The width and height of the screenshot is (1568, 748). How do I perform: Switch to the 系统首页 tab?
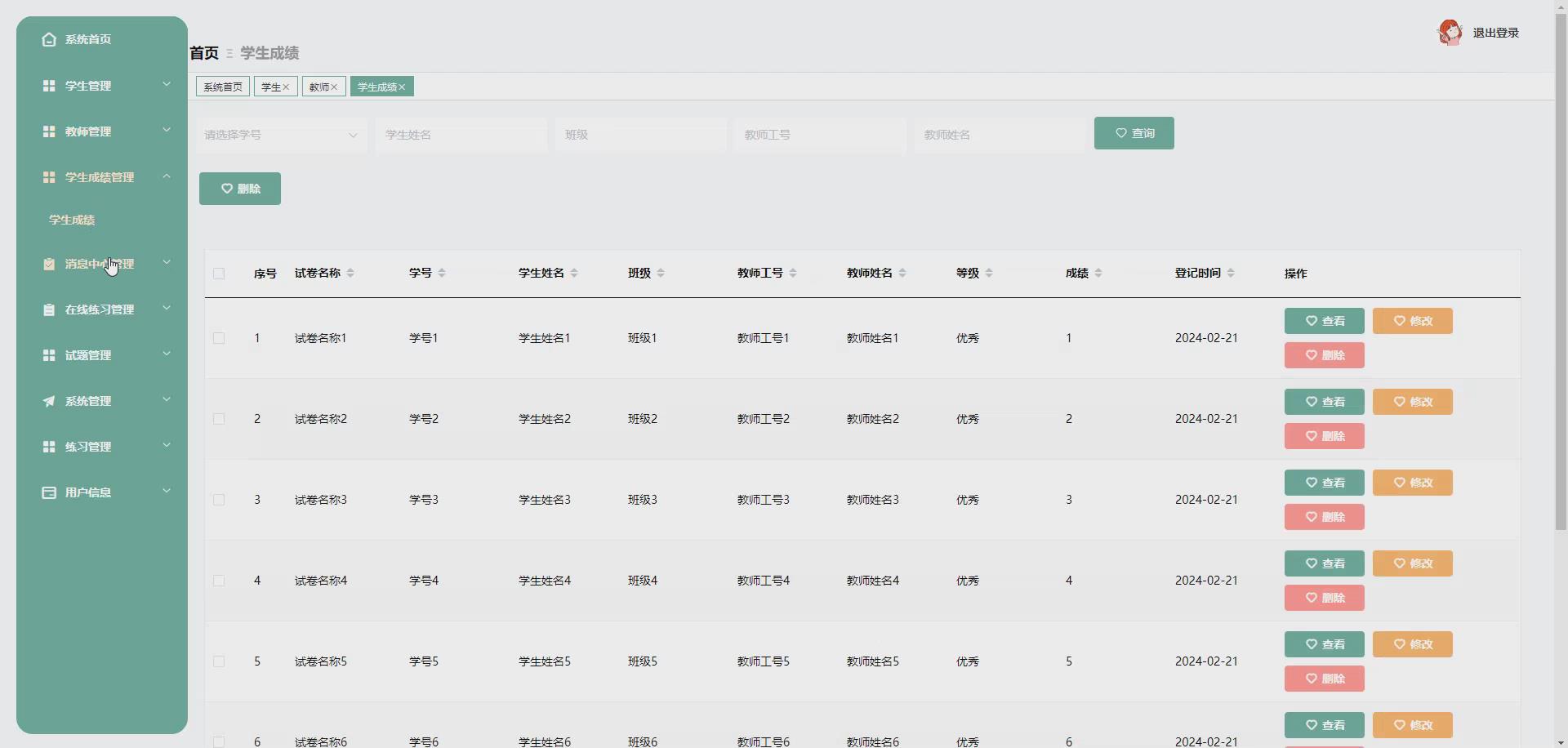coord(221,87)
